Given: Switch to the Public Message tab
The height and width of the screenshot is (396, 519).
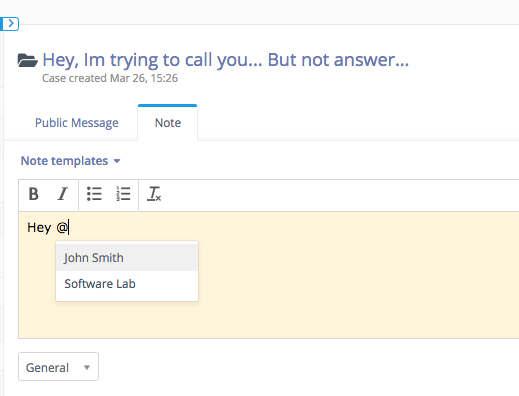Looking at the screenshot, I should tap(77, 123).
